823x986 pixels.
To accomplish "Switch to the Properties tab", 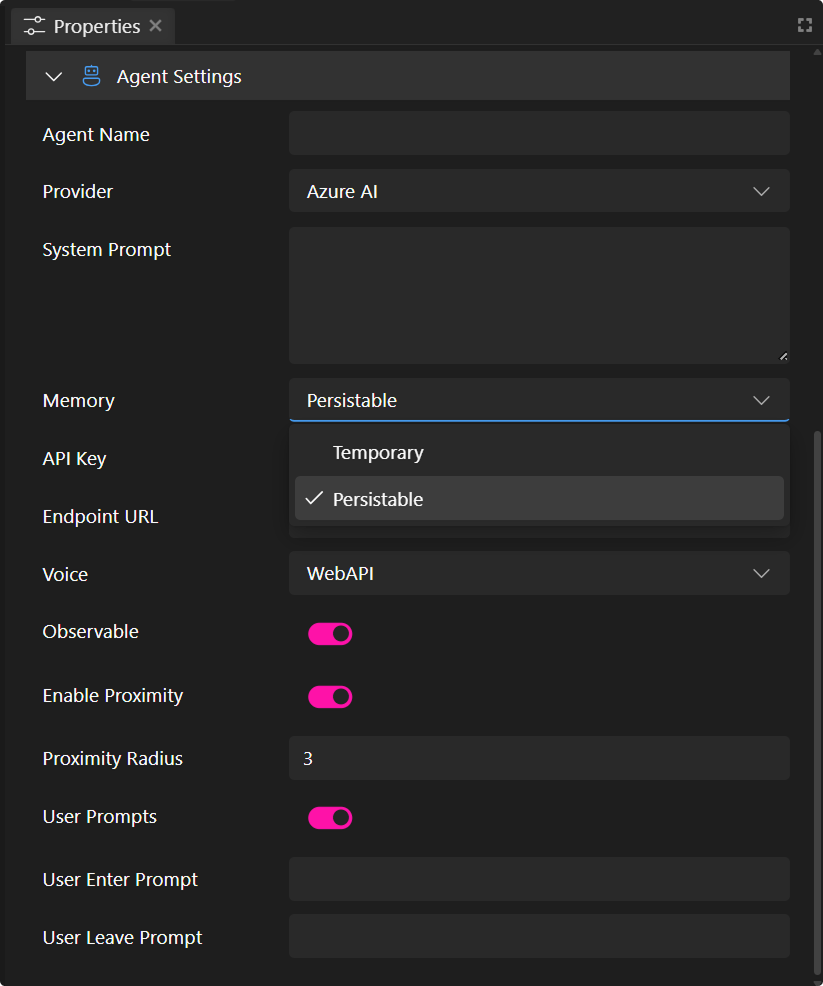I will click(85, 25).
